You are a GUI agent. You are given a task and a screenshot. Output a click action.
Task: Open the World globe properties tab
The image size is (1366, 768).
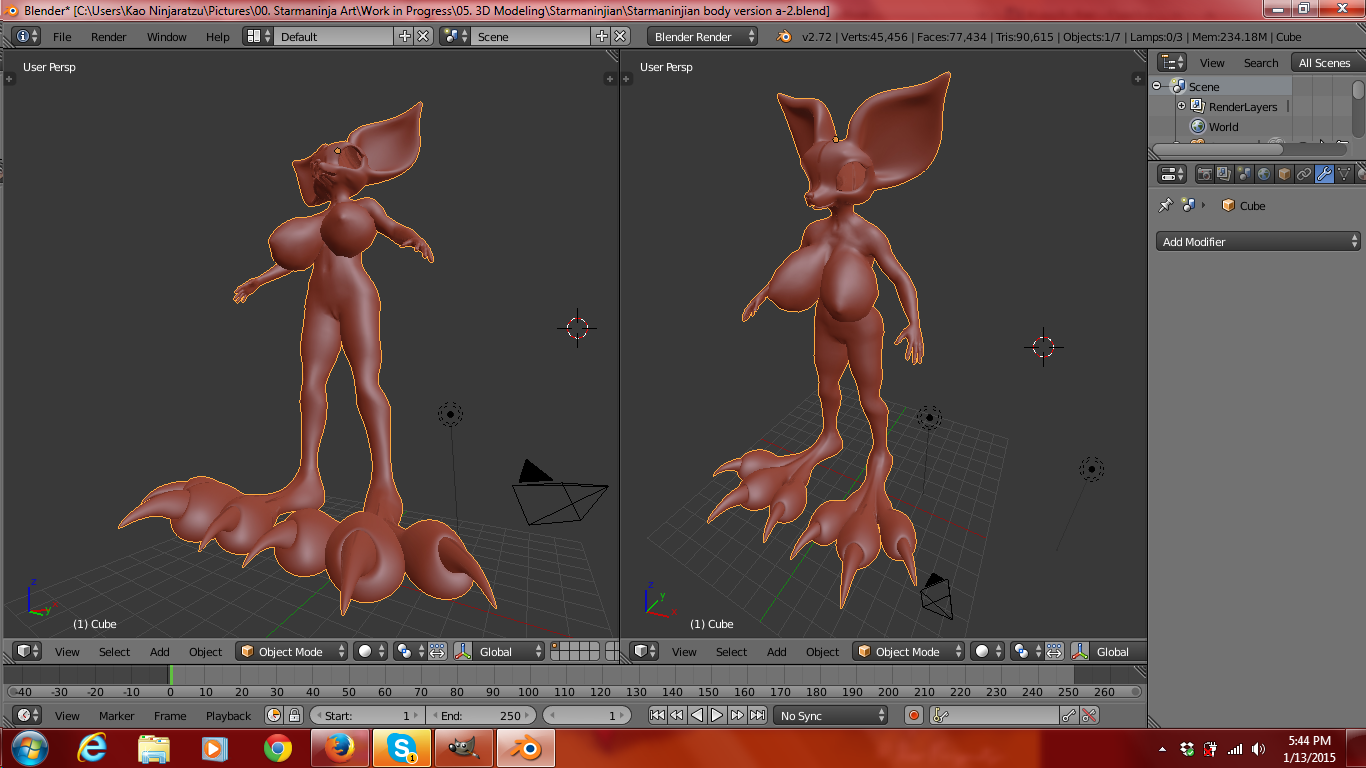(x=1264, y=174)
